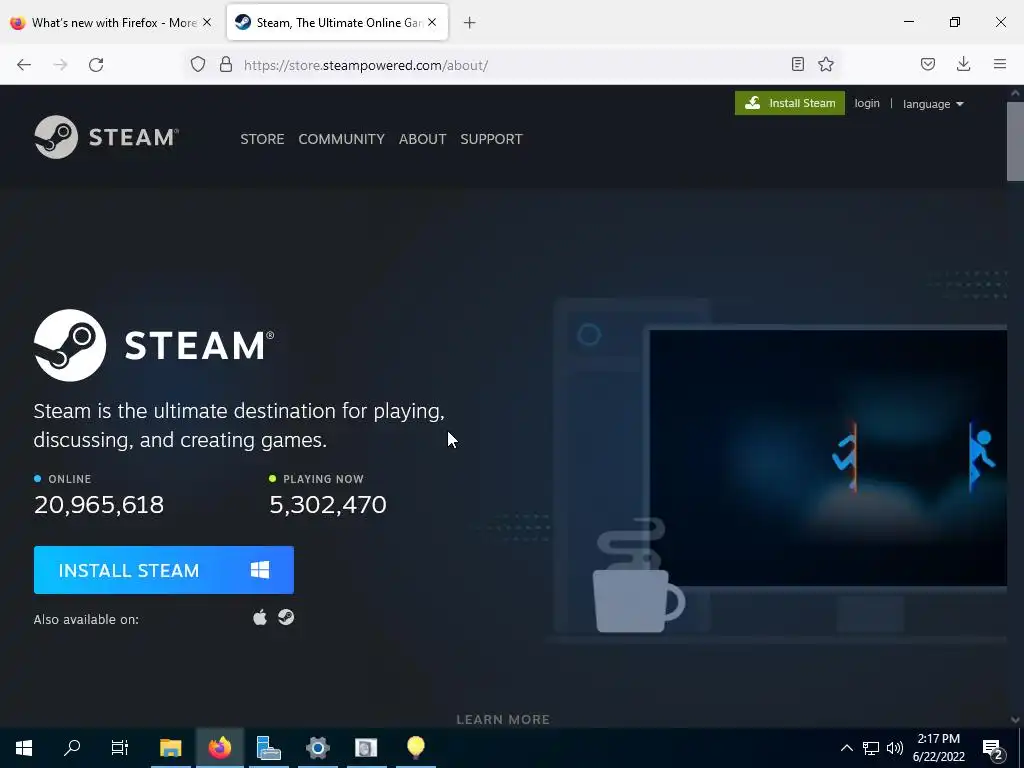Click the Firefox icon in the taskbar

(x=219, y=748)
